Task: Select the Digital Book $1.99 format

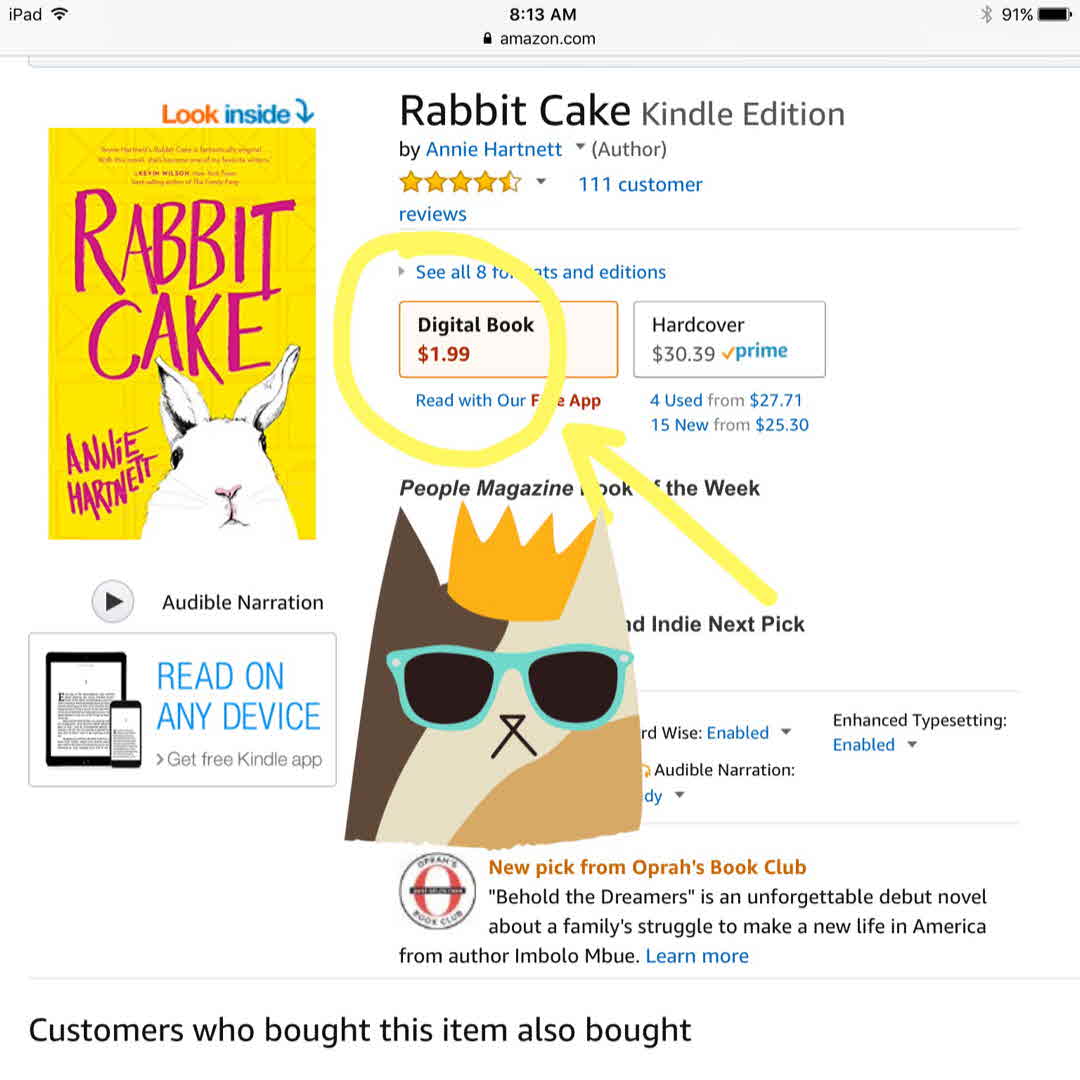Action: pyautogui.click(x=508, y=339)
